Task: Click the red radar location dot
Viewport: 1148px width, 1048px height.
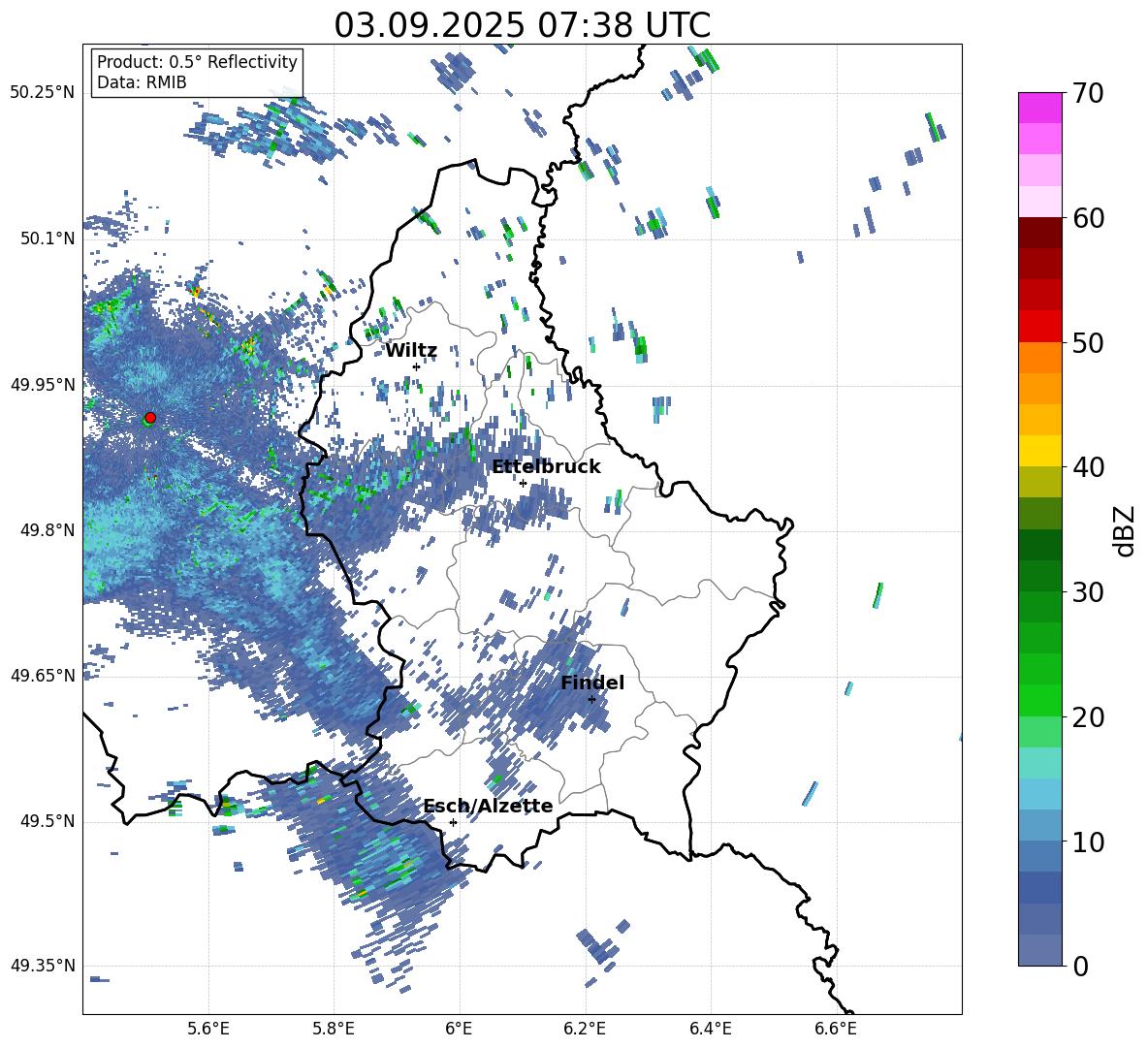Action: coord(150,418)
